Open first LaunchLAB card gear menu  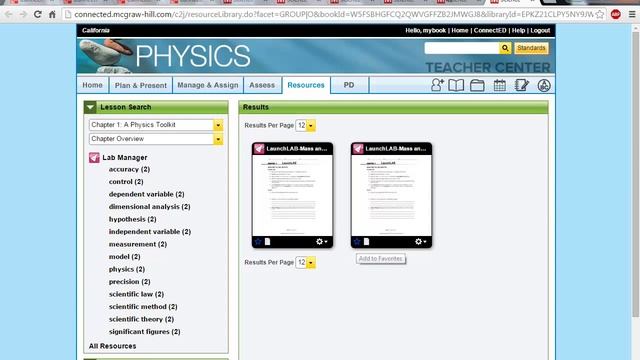coord(321,242)
